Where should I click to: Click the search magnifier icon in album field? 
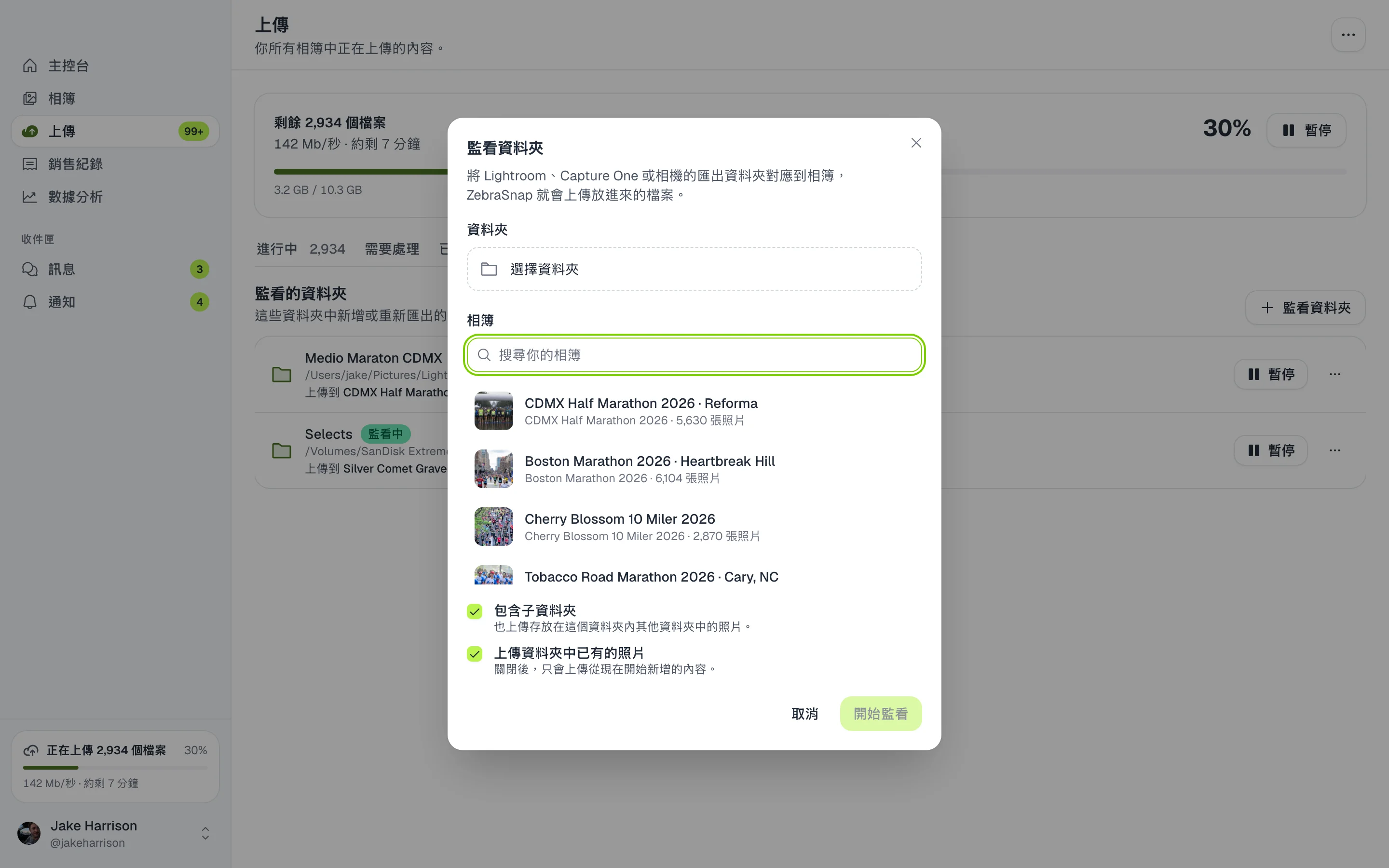click(x=484, y=355)
